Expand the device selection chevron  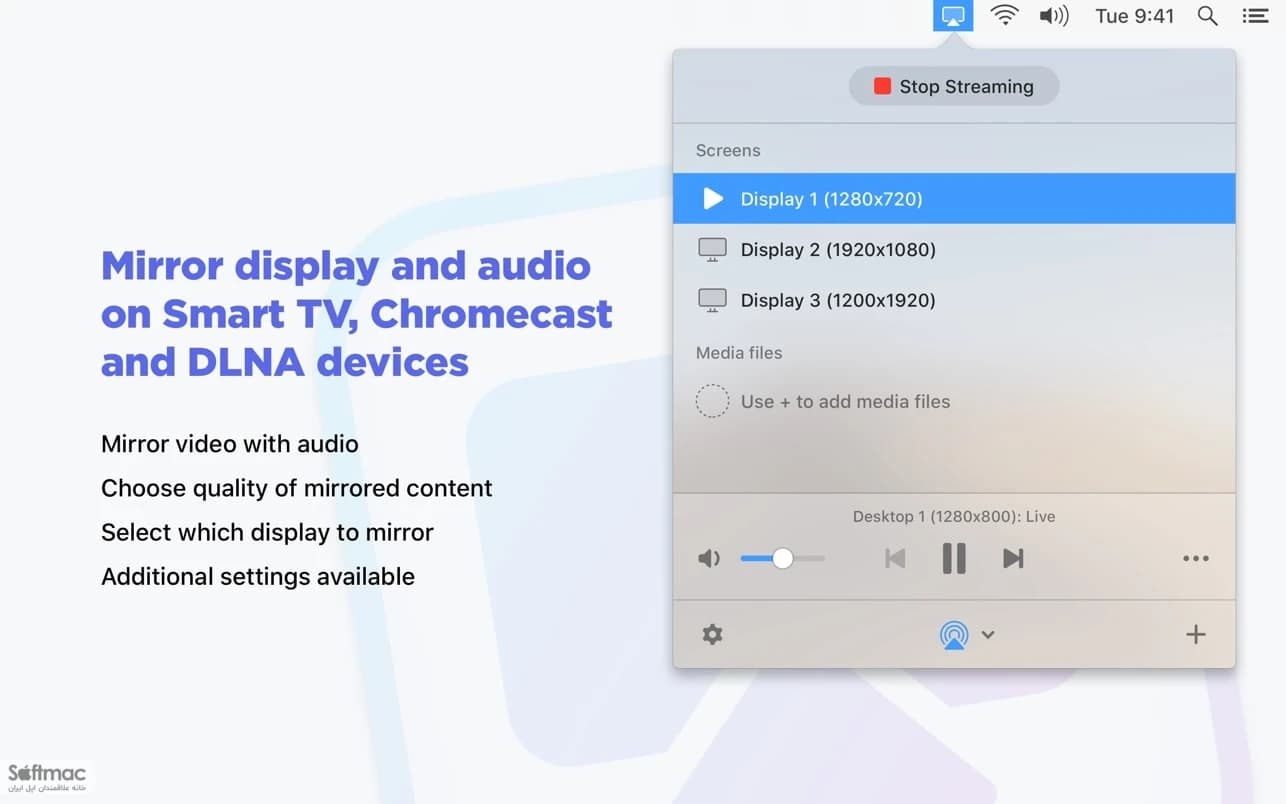988,634
